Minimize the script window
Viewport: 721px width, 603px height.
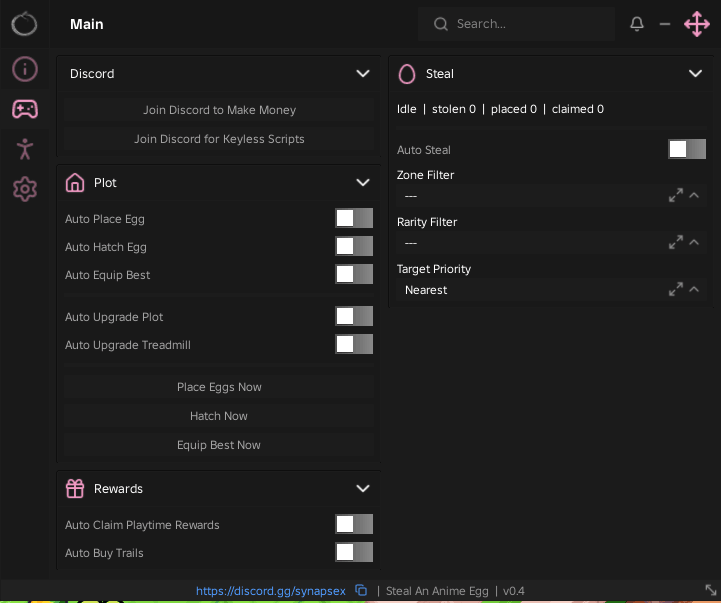pyautogui.click(x=665, y=24)
